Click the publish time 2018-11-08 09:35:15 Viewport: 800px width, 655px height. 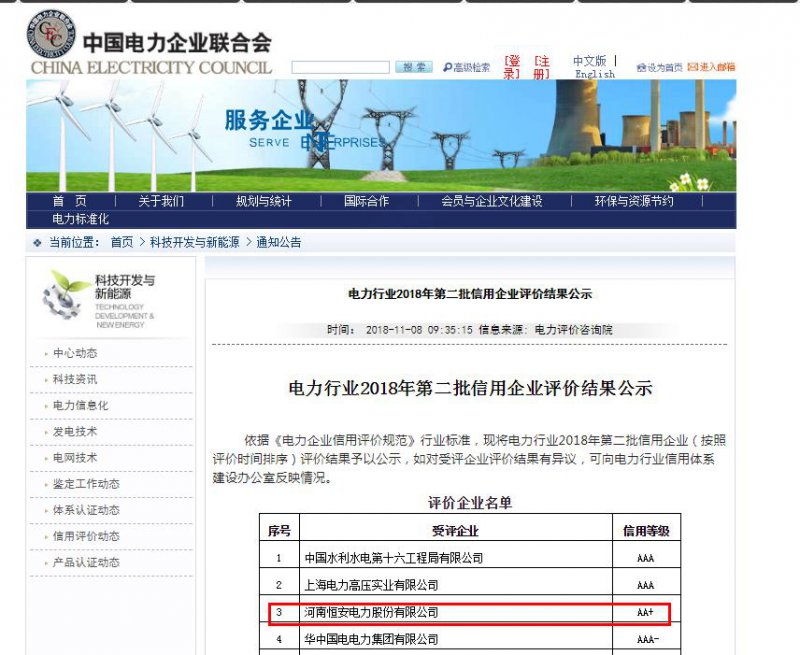click(419, 330)
